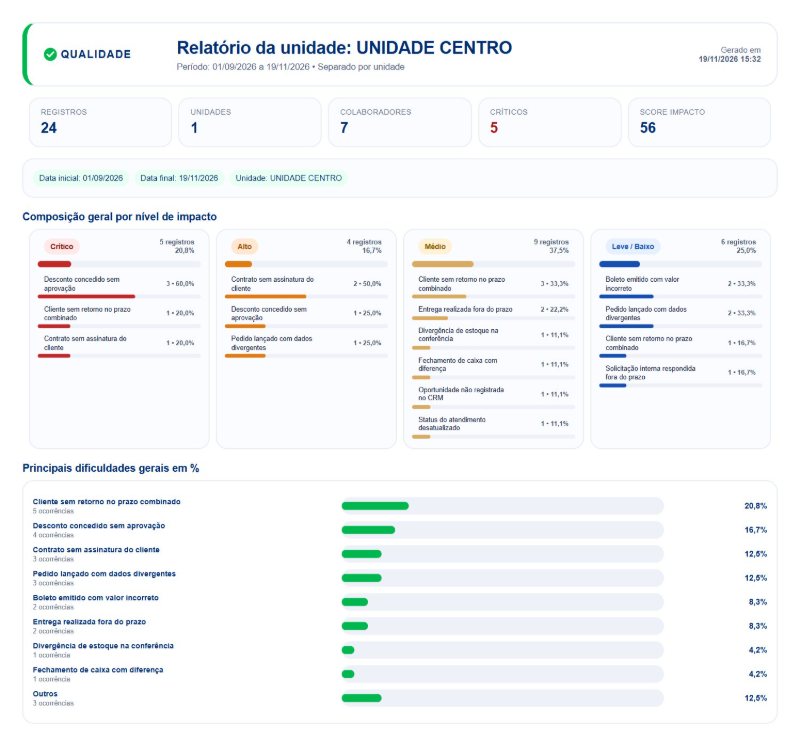
Task: Open the REGISTROS card showing 24
Action: tap(101, 122)
